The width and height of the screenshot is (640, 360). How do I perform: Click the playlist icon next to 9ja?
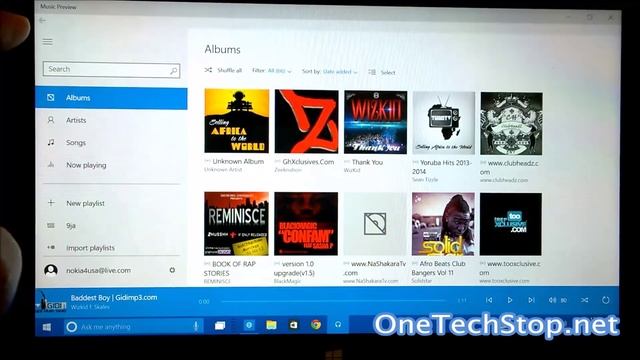click(51, 225)
